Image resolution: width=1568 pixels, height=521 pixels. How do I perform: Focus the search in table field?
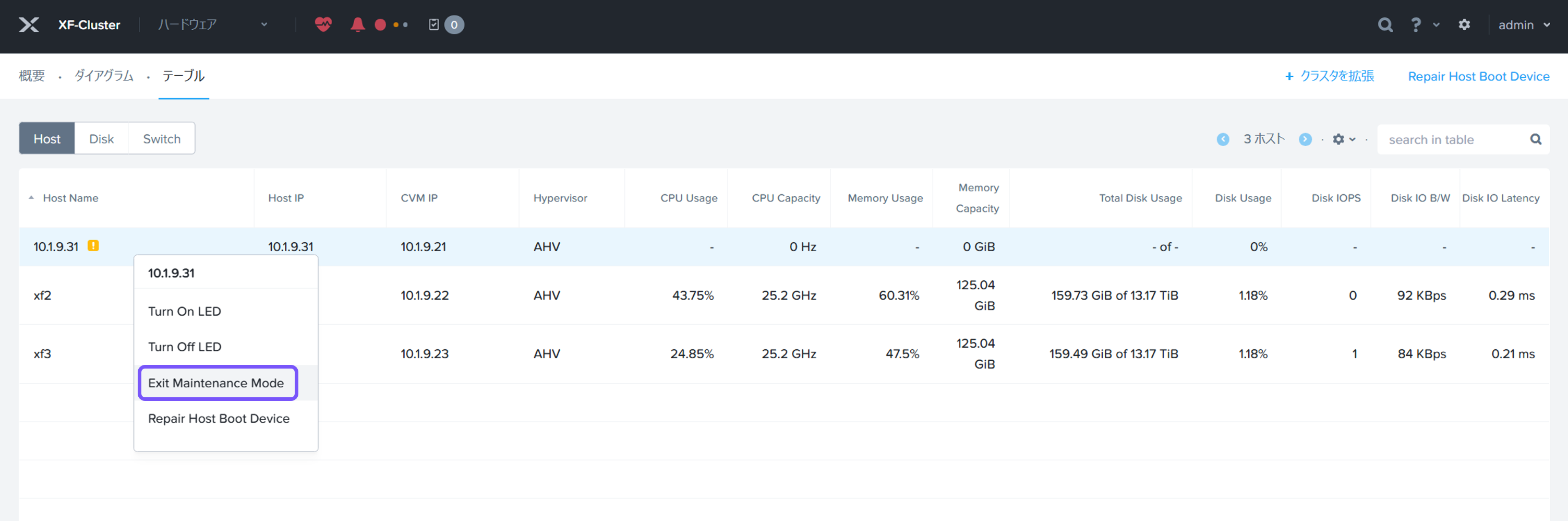(x=1454, y=139)
